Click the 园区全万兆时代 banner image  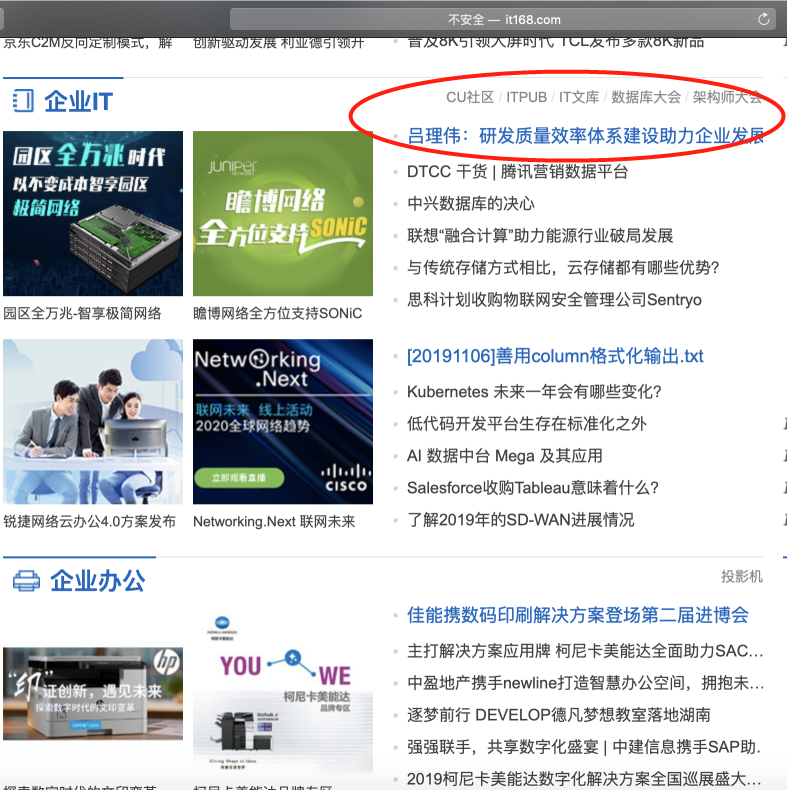pyautogui.click(x=93, y=214)
